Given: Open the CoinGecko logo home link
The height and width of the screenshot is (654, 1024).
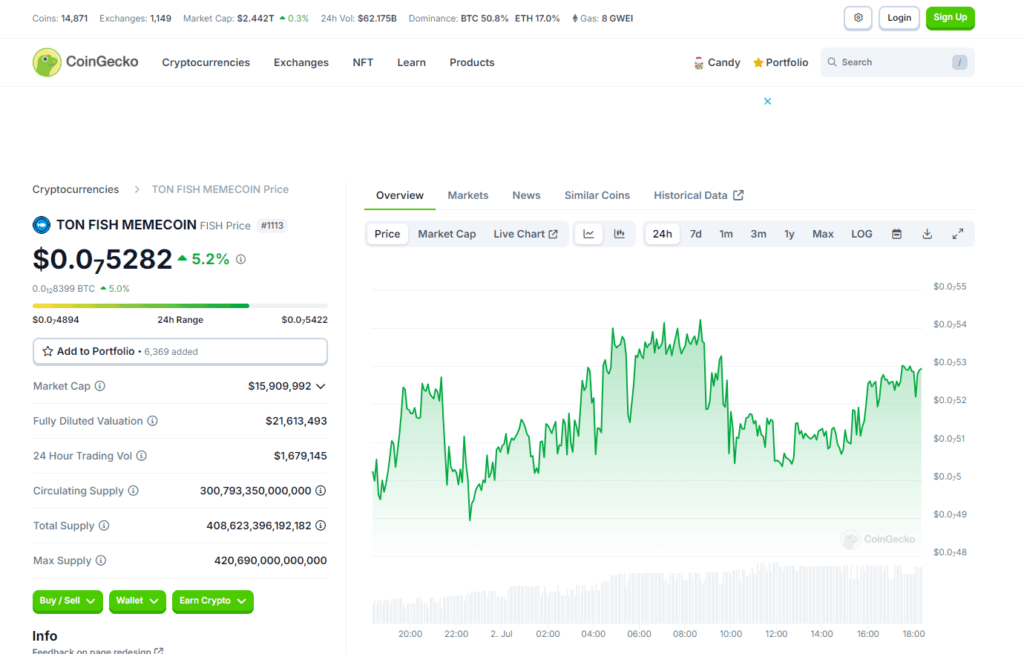Looking at the screenshot, I should [x=86, y=62].
